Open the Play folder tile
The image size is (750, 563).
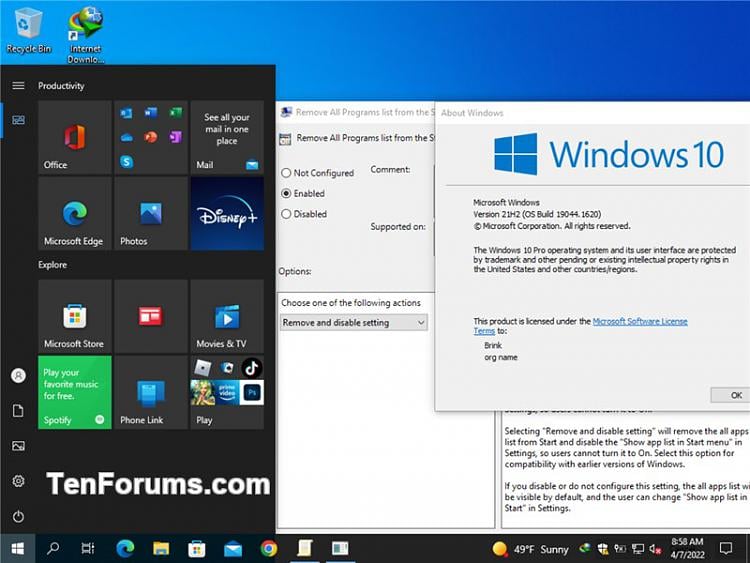point(227,392)
